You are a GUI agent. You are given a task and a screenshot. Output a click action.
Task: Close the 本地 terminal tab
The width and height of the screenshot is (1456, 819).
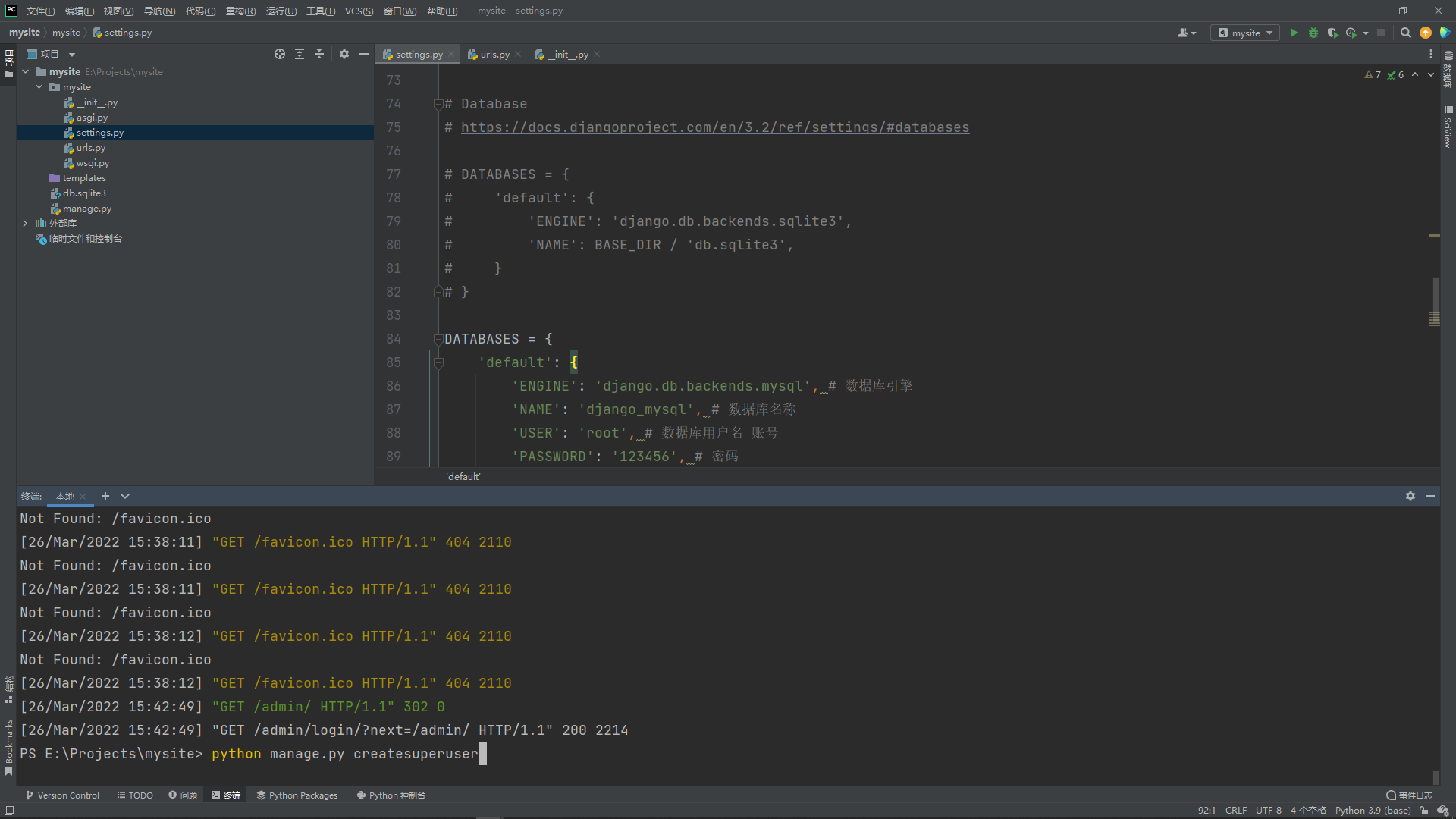(x=83, y=497)
